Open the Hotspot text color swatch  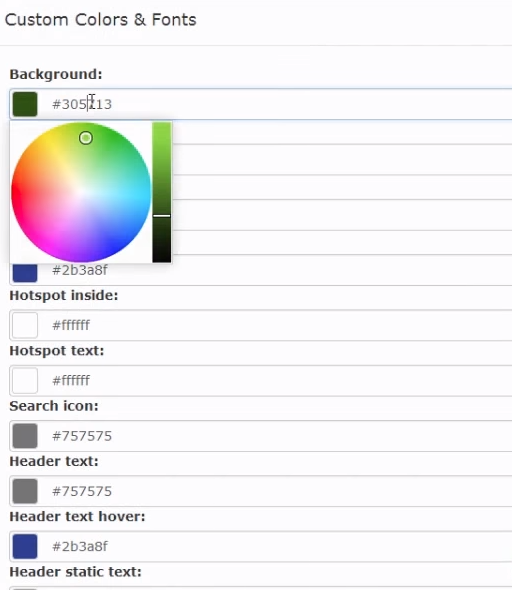(25, 380)
